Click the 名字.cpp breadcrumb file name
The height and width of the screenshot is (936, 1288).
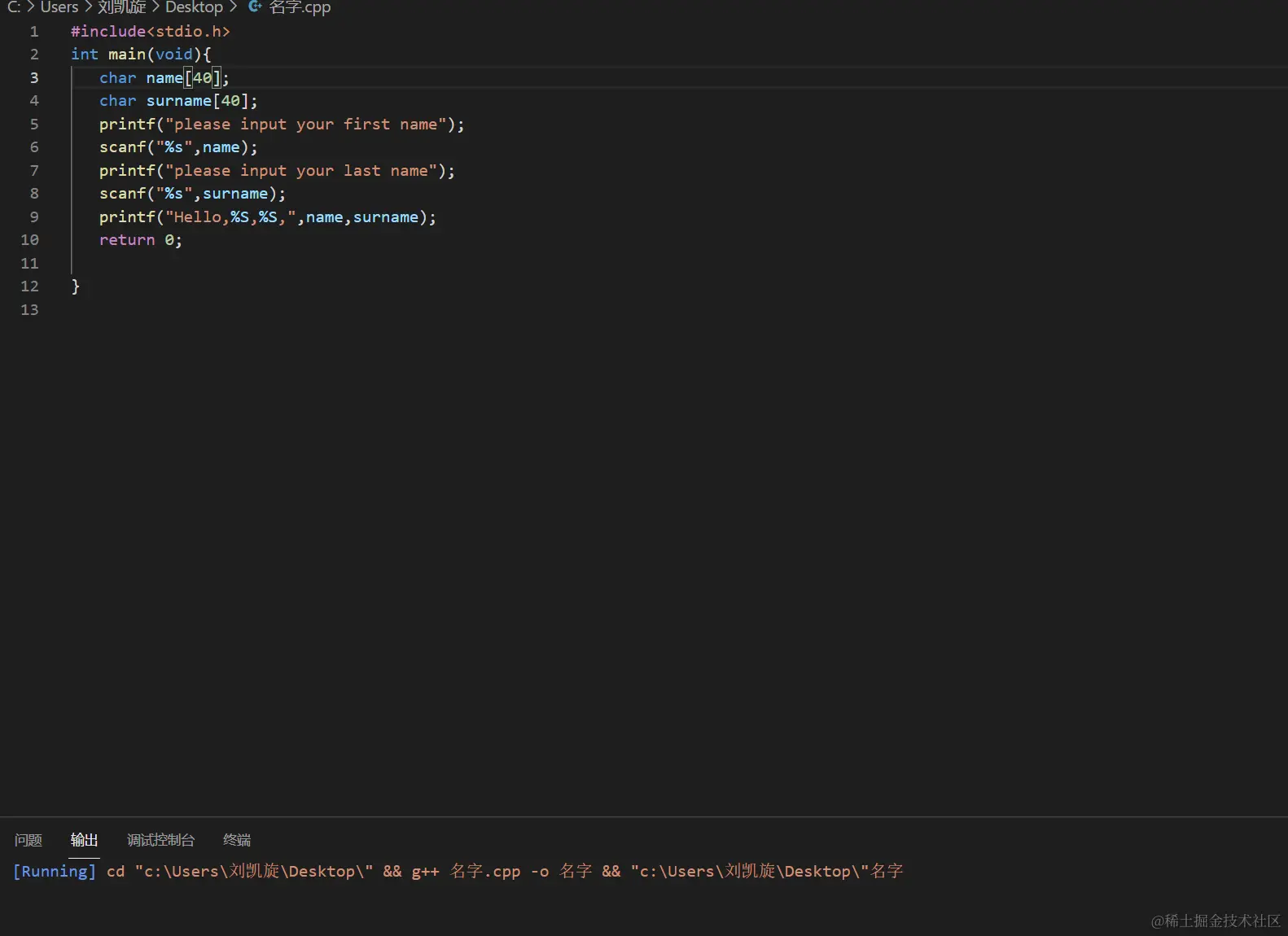[300, 7]
